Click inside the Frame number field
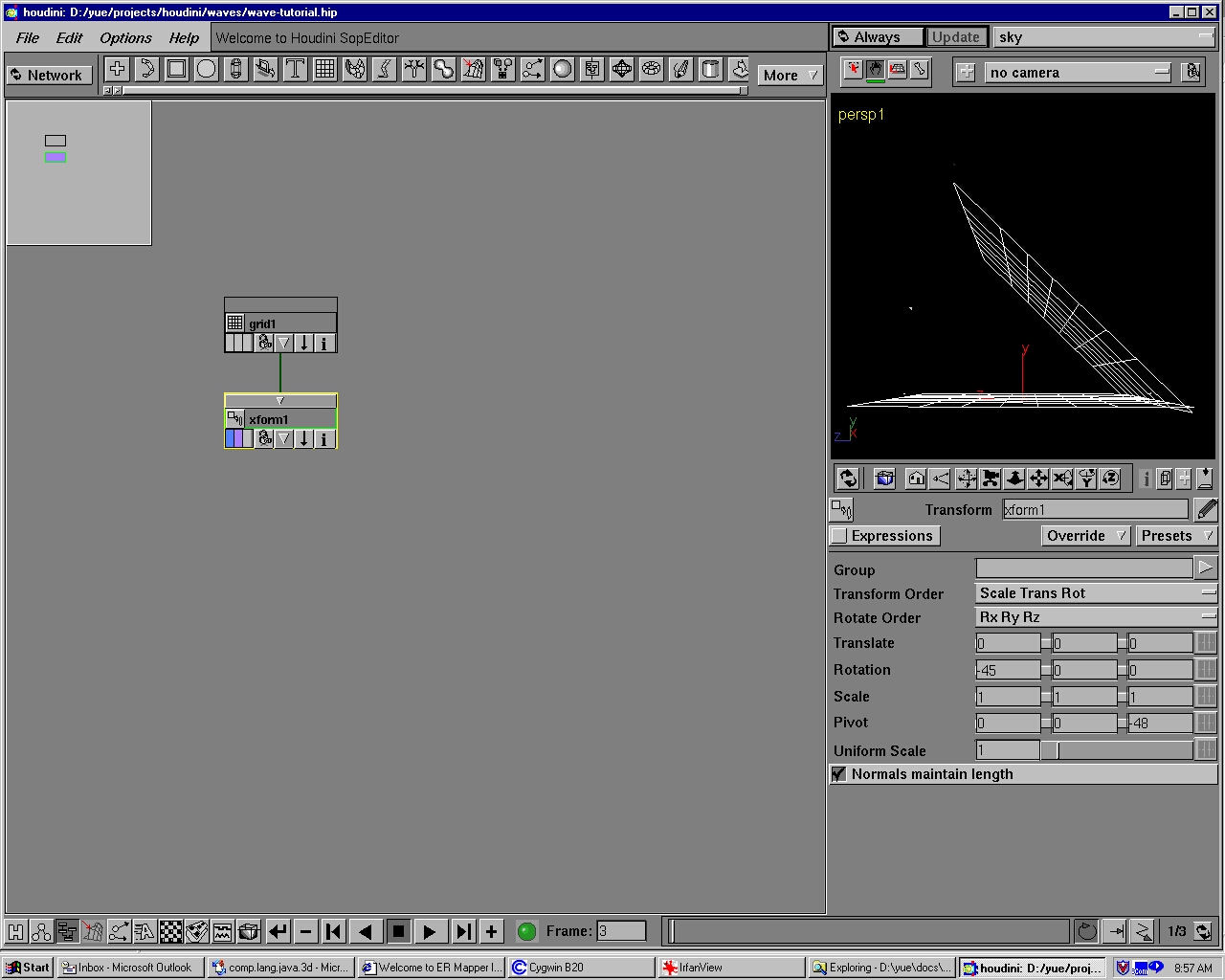The height and width of the screenshot is (980, 1225). click(621, 930)
